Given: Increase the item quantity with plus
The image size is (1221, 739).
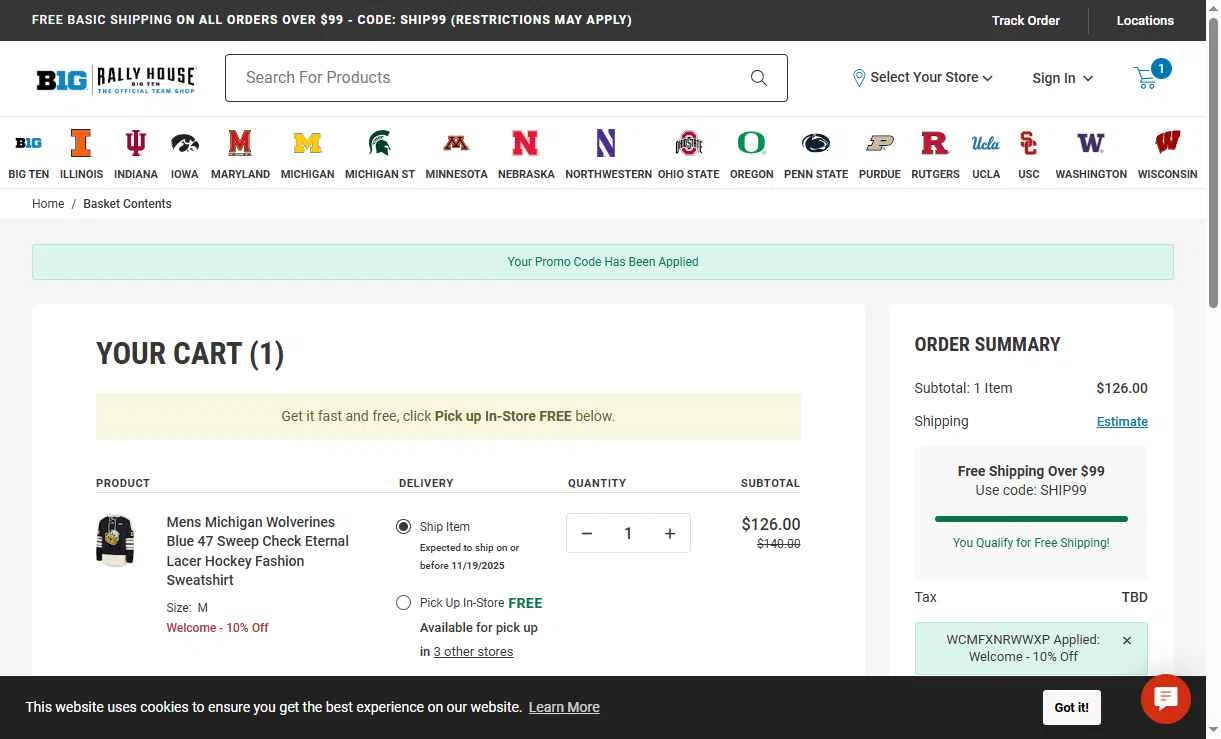Looking at the screenshot, I should [x=670, y=534].
